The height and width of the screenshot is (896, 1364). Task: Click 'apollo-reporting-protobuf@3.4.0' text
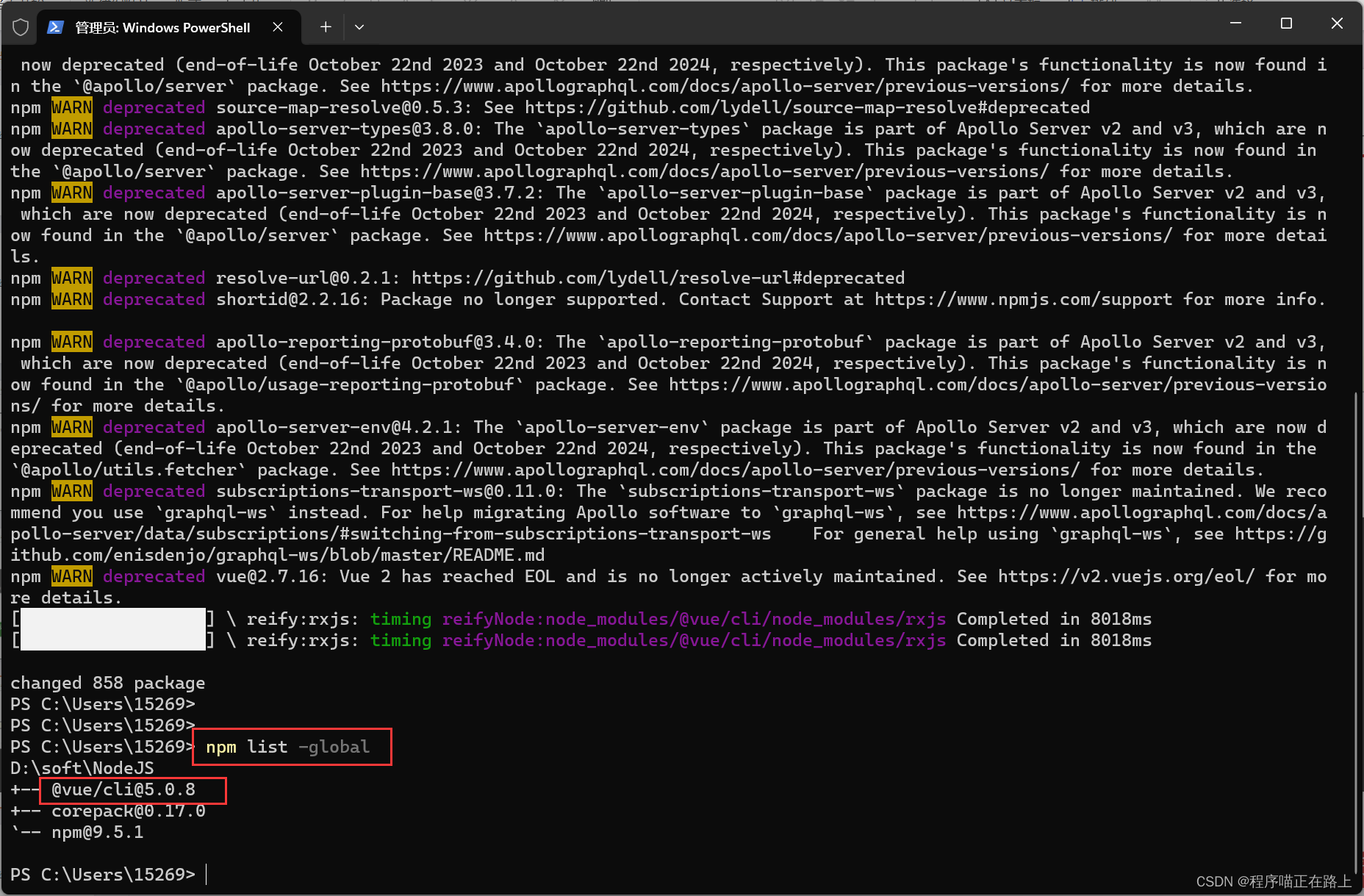click(x=376, y=342)
